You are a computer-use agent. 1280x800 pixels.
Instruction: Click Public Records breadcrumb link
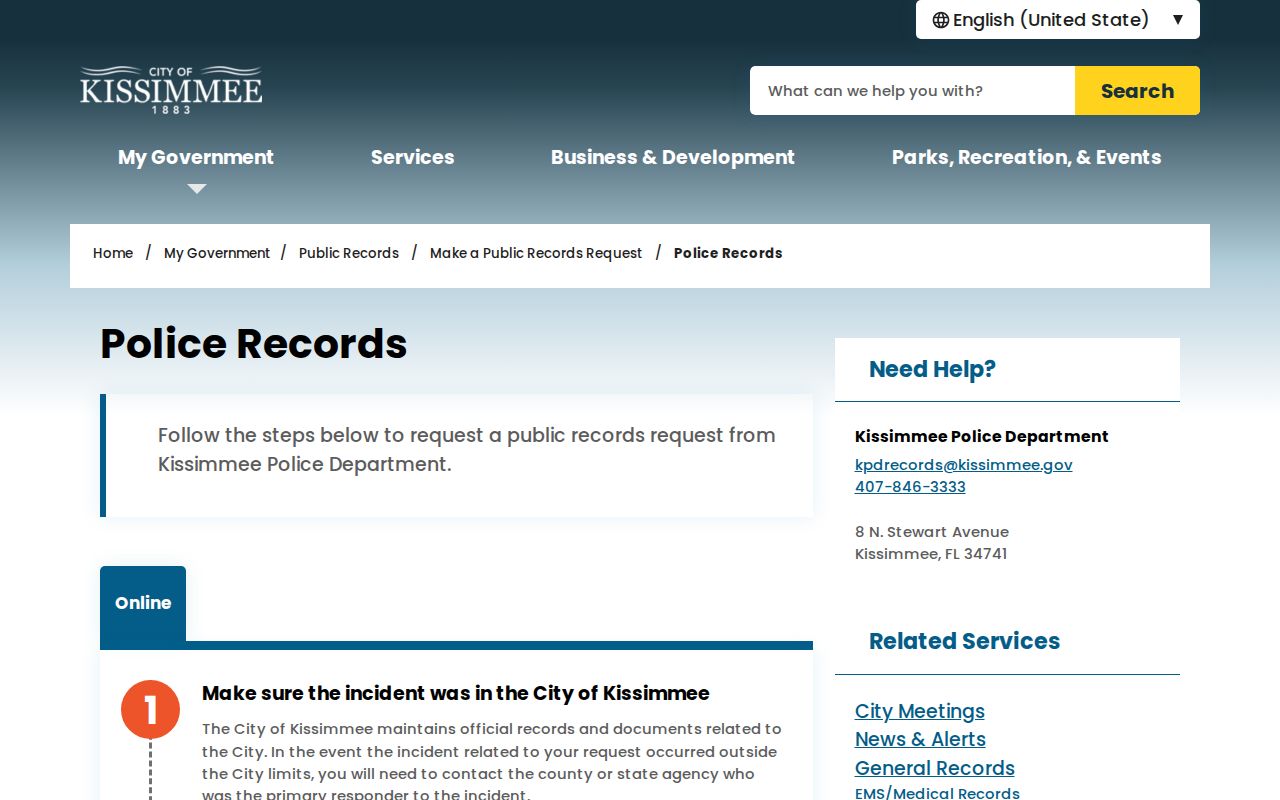tap(349, 253)
